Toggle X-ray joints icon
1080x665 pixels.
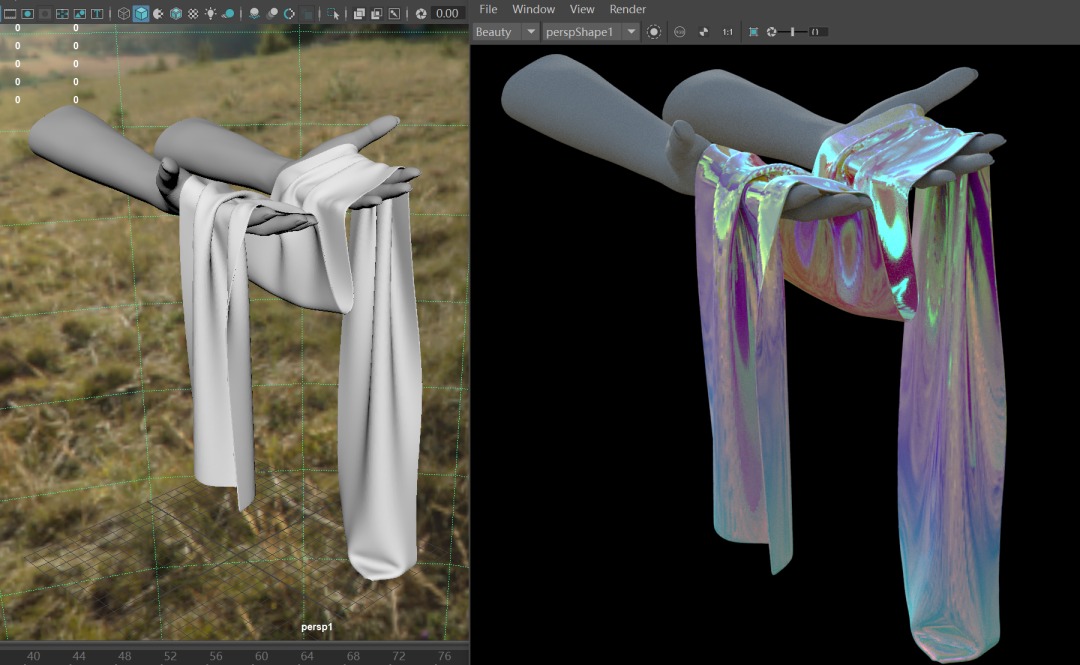pos(394,13)
